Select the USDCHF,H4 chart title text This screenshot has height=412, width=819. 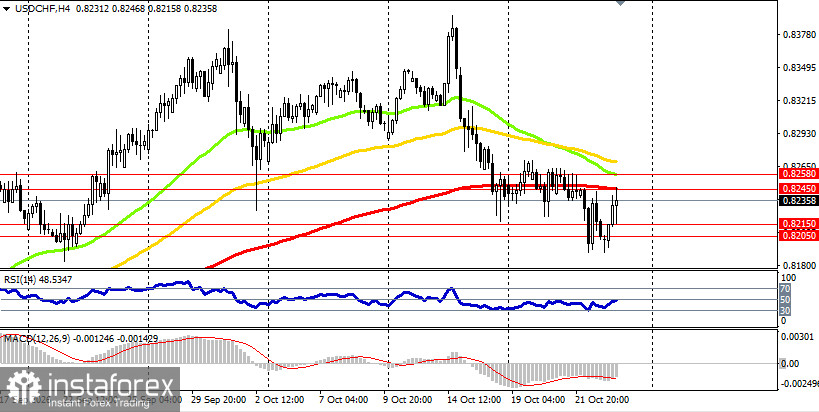point(43,9)
